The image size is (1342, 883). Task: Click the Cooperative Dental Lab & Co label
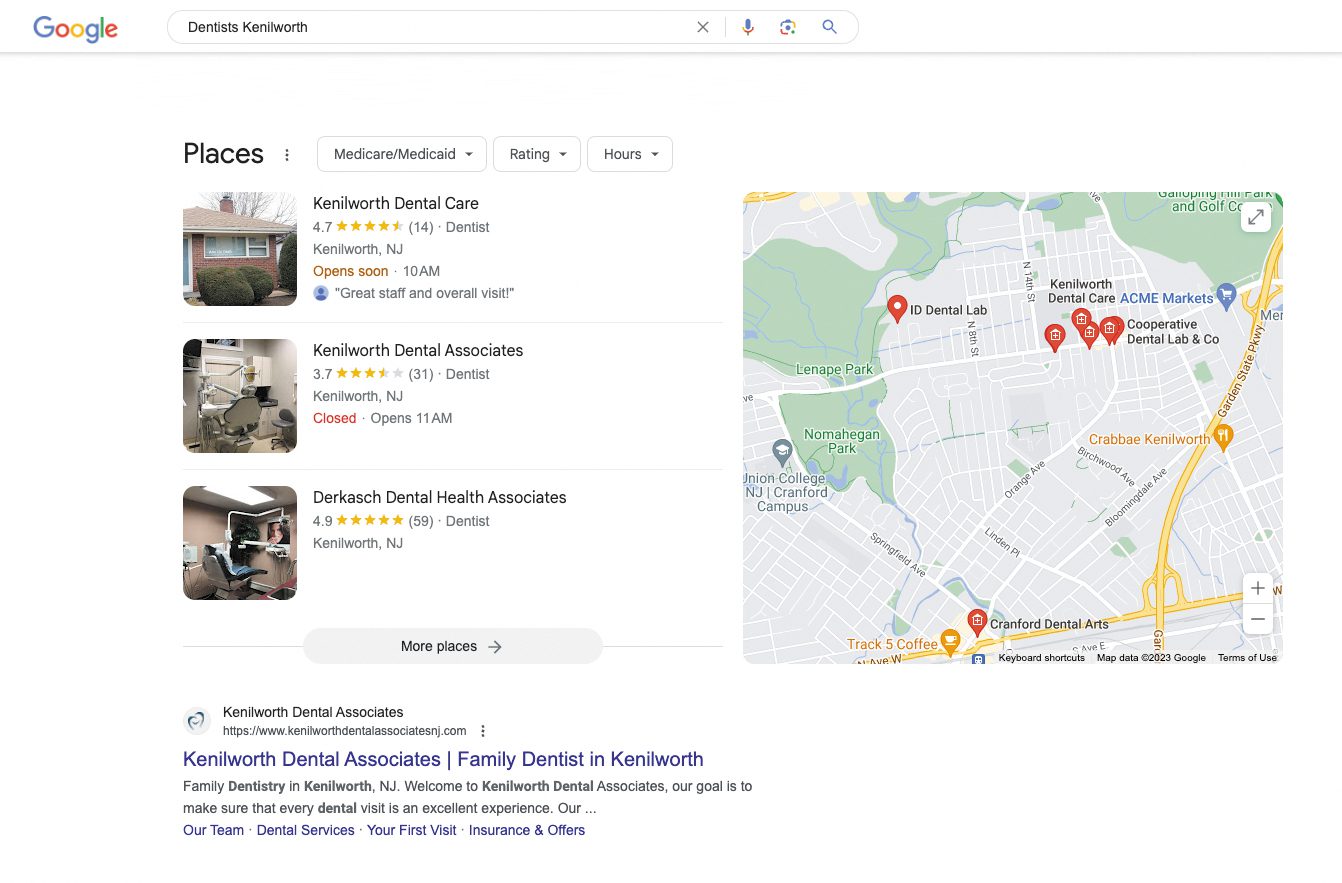1173,331
